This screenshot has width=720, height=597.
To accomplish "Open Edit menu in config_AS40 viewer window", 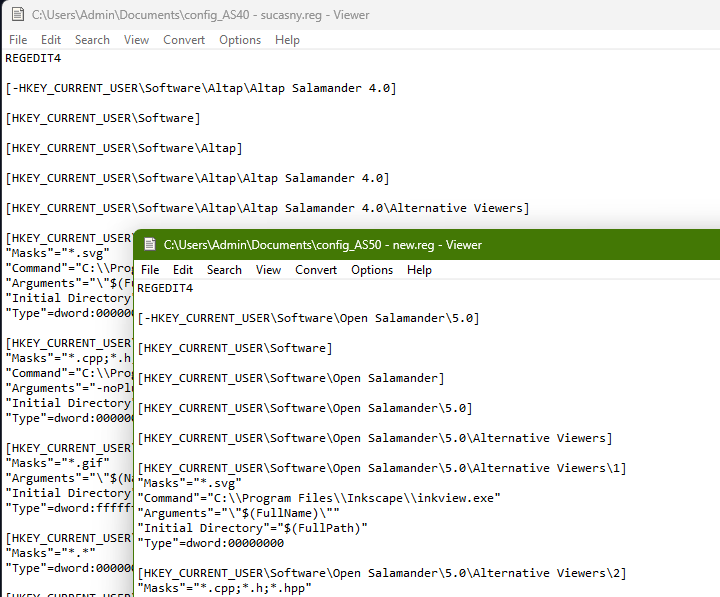I will 51,40.
